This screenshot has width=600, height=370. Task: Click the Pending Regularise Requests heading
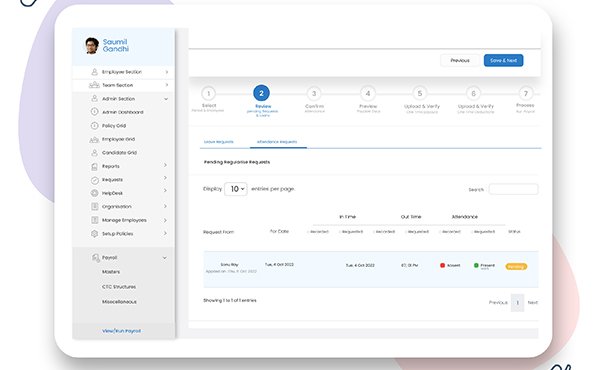click(x=237, y=162)
